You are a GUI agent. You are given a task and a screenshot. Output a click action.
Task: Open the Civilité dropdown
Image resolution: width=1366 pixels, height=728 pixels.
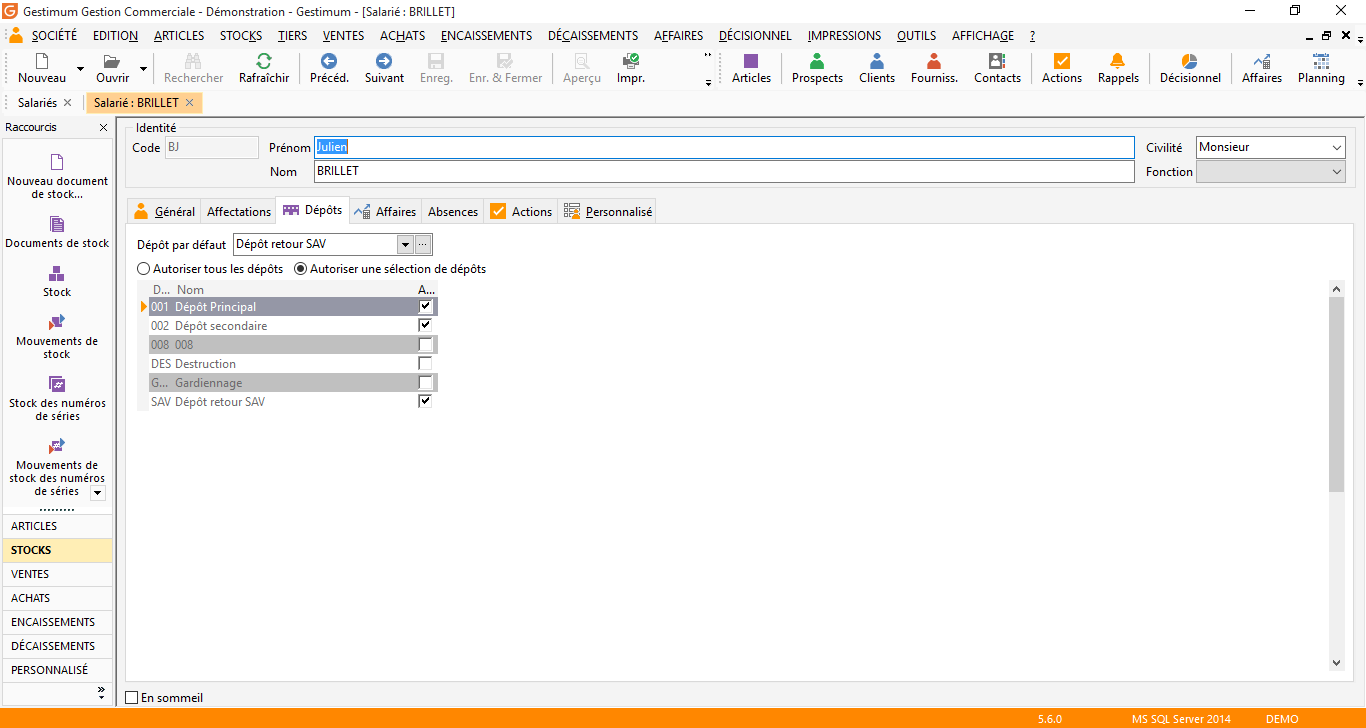[1337, 147]
